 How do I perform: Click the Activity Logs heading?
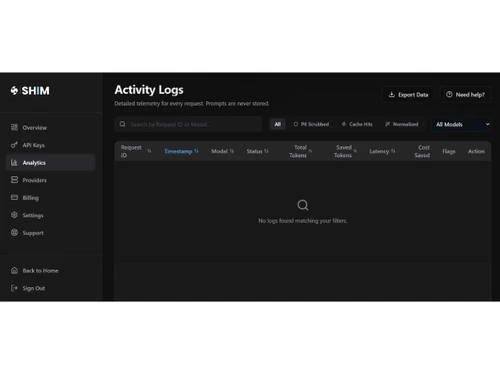click(x=149, y=90)
